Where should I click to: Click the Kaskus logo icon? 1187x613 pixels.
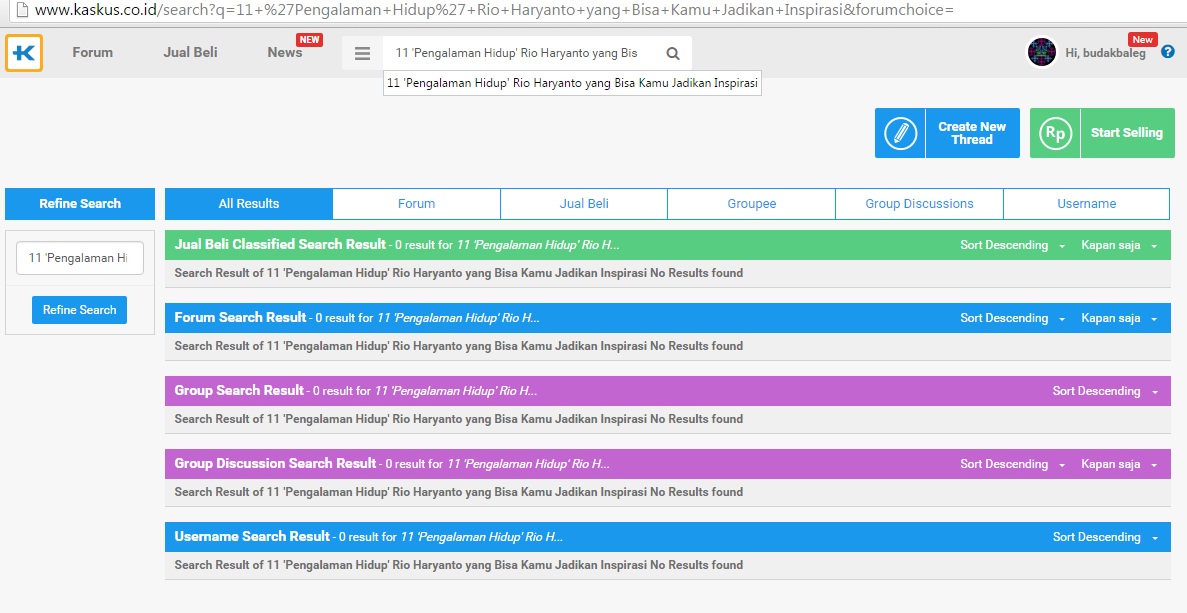pyautogui.click(x=23, y=53)
